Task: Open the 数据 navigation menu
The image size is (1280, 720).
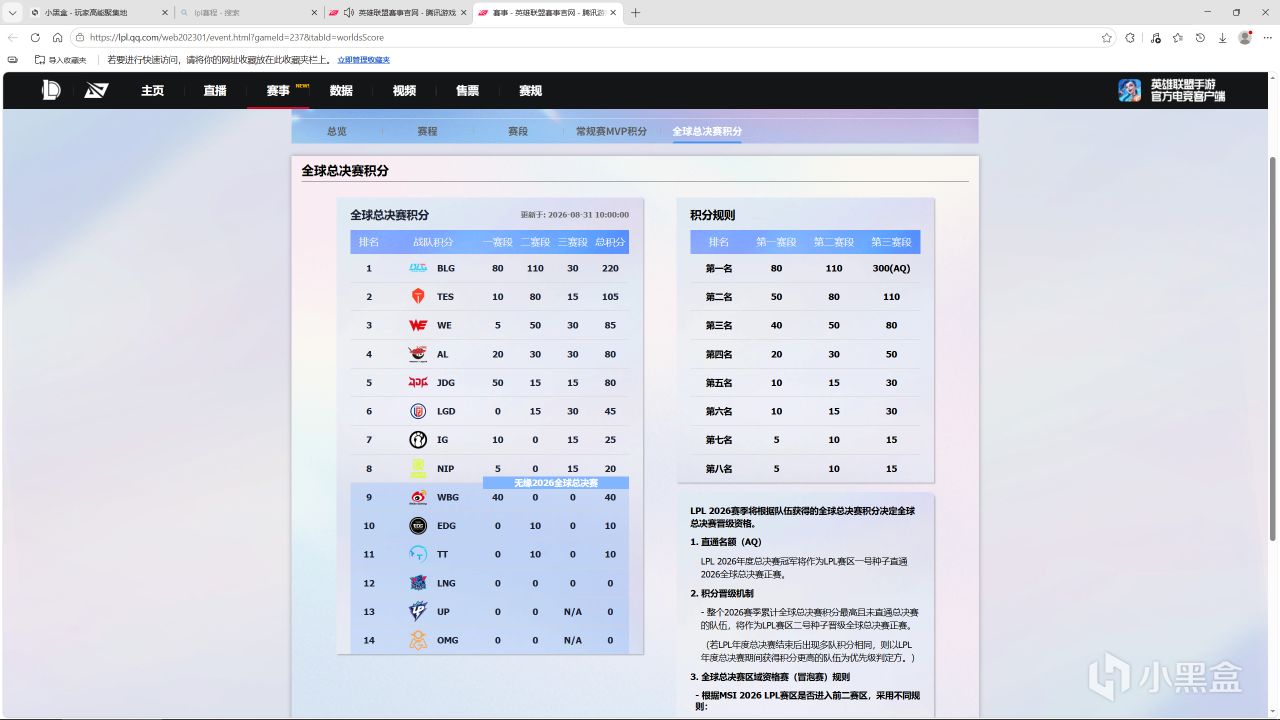Action: coord(341,90)
